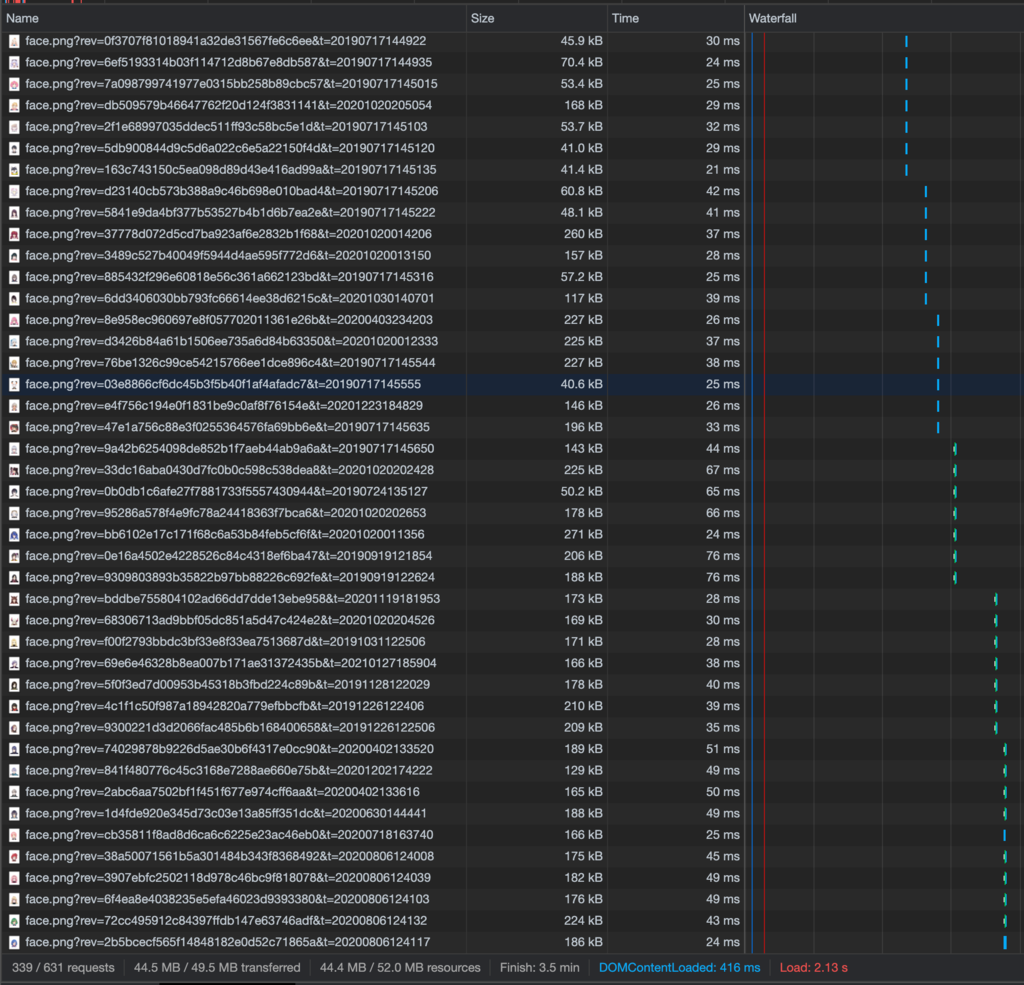Click the image icon beside face.png?rev=bb6102e17
Image resolution: width=1024 pixels, height=985 pixels.
click(x=14, y=534)
